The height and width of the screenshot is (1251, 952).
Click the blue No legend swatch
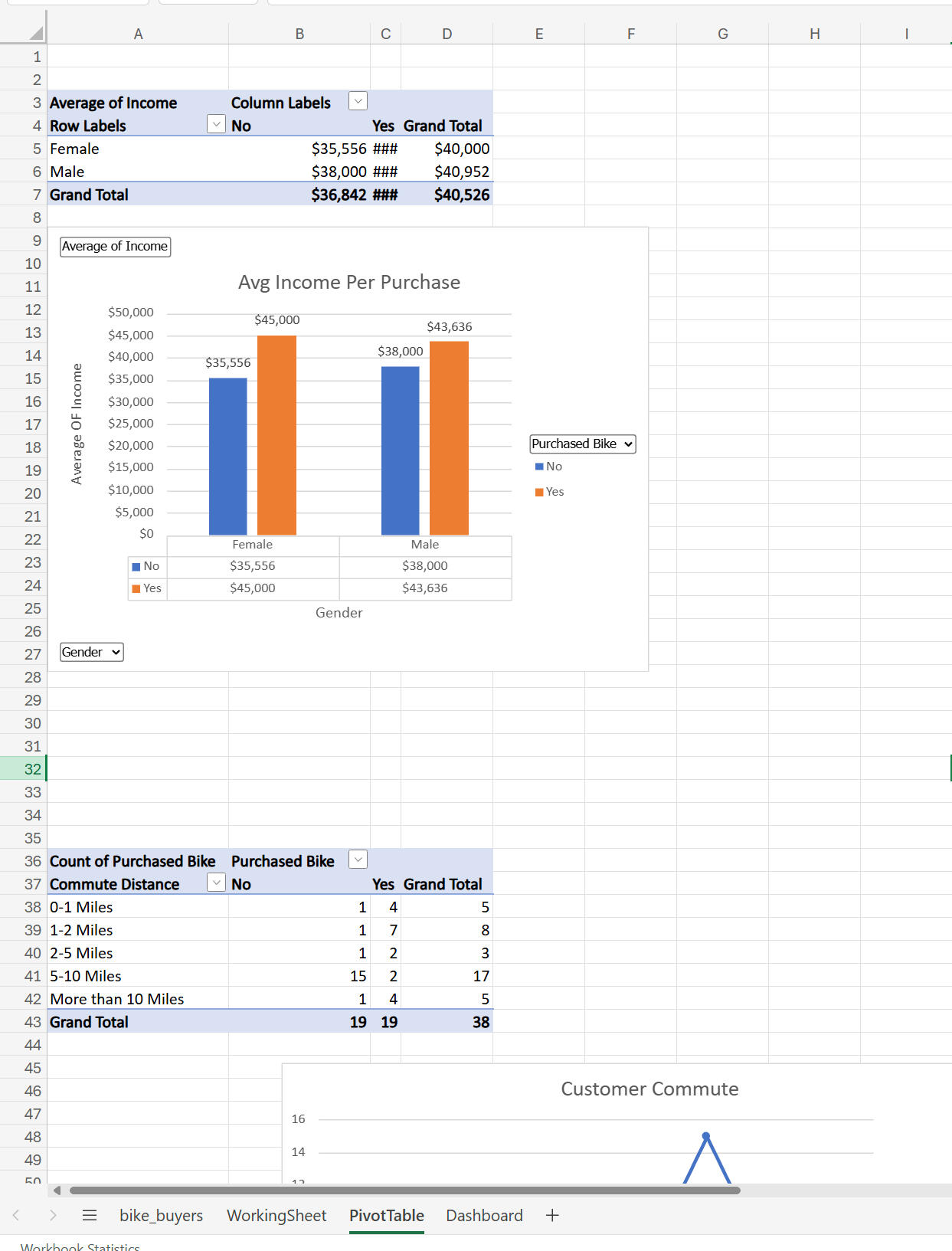(x=539, y=467)
